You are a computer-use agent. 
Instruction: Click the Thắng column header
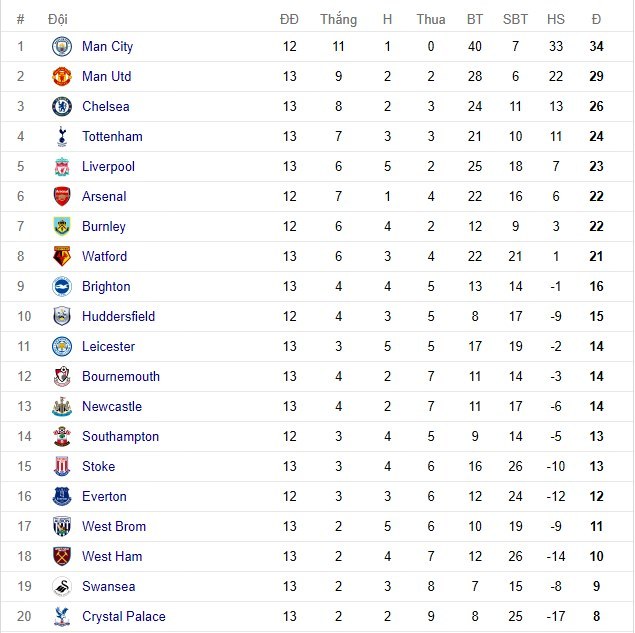[338, 19]
